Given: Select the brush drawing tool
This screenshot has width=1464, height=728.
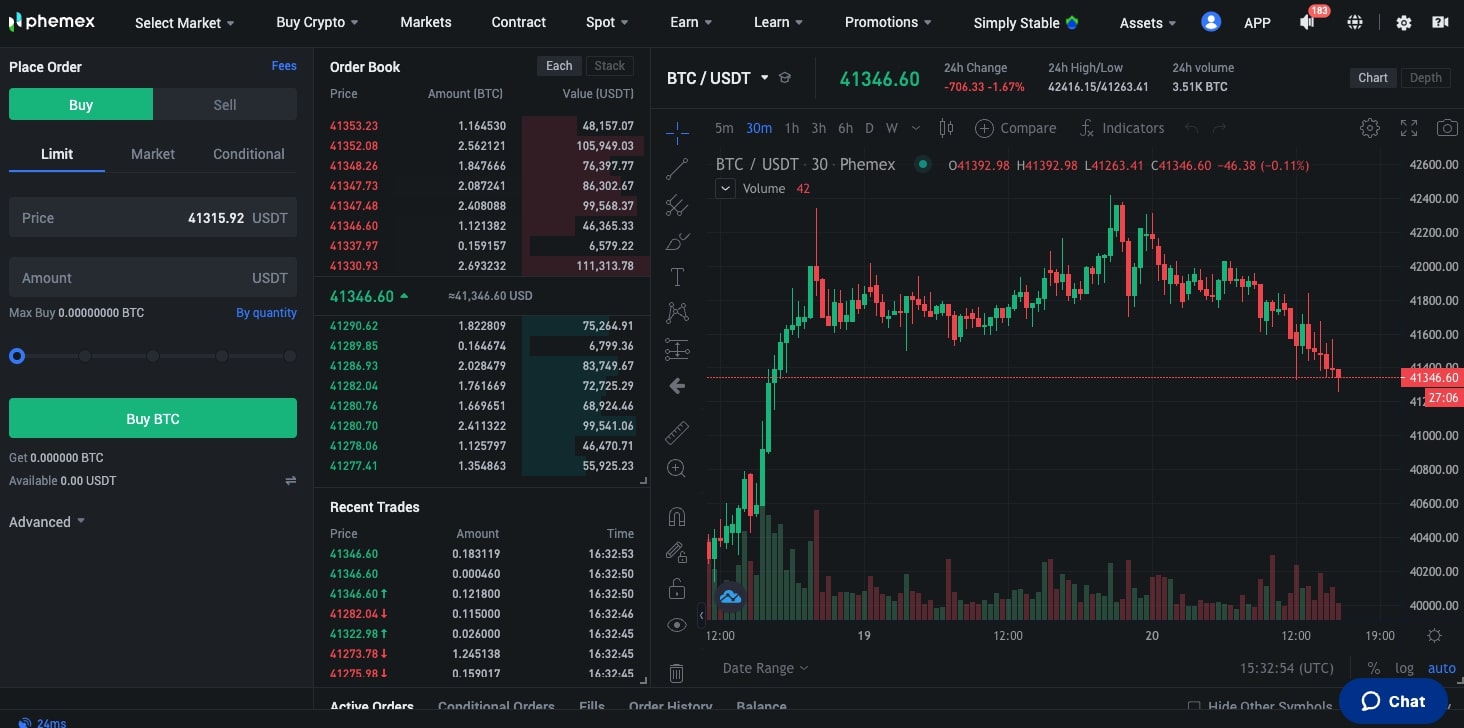Looking at the screenshot, I should point(677,241).
